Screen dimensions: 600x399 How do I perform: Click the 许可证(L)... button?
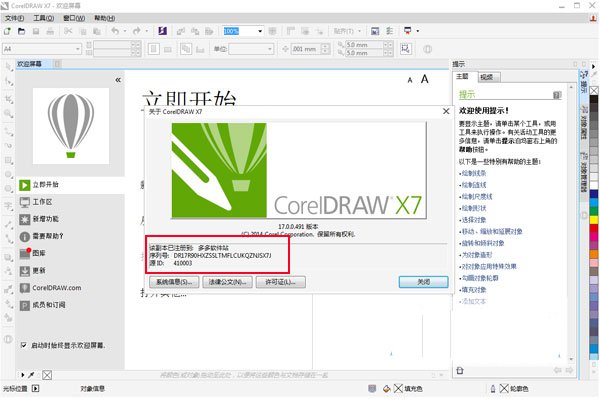(280, 282)
